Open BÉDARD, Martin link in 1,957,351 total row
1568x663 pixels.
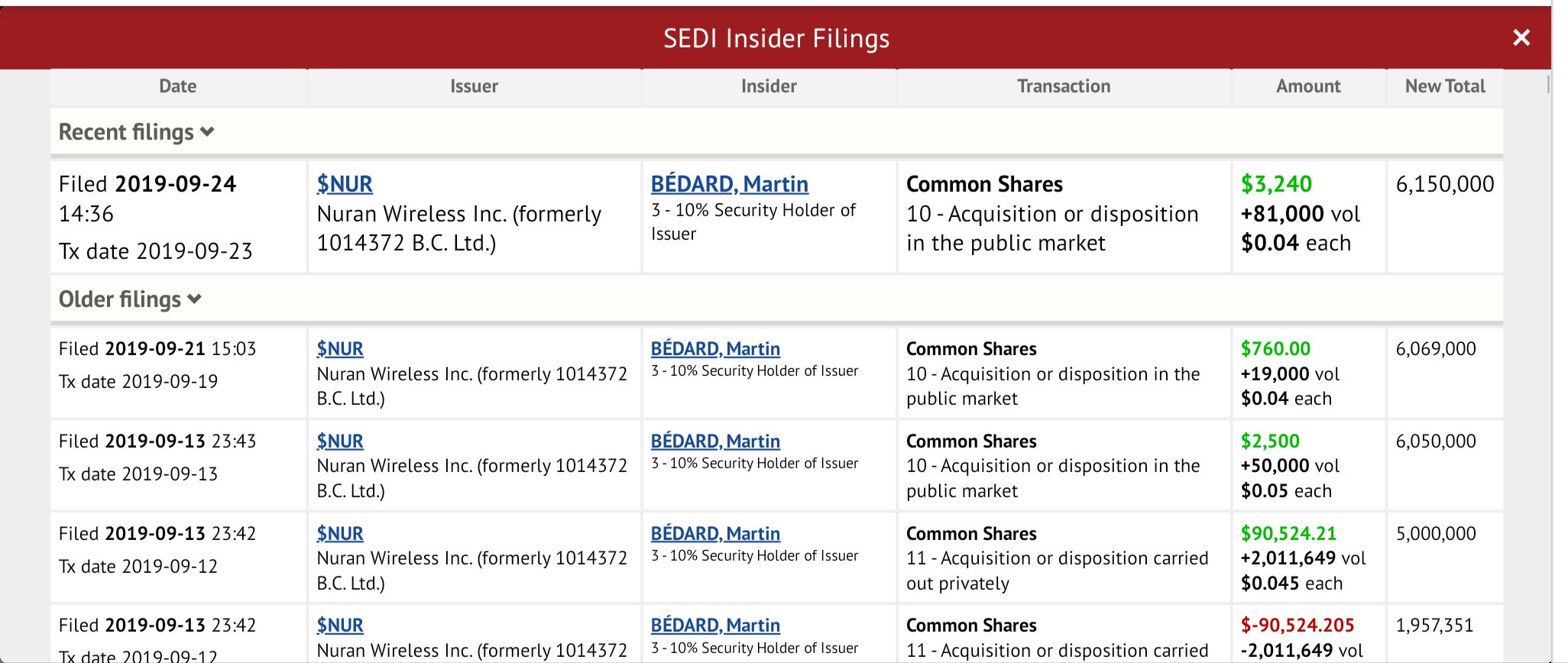[x=715, y=626]
